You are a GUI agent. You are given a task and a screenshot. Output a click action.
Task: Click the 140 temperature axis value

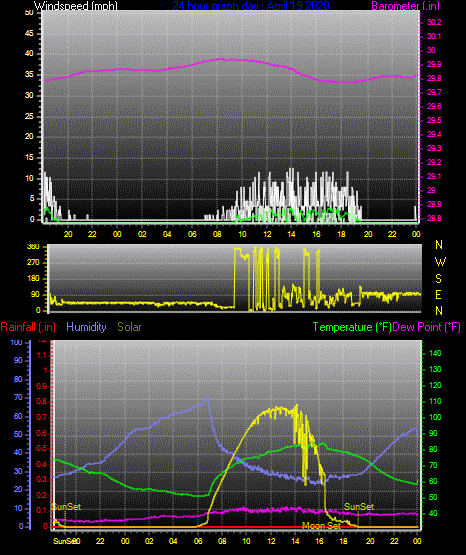tap(435, 353)
